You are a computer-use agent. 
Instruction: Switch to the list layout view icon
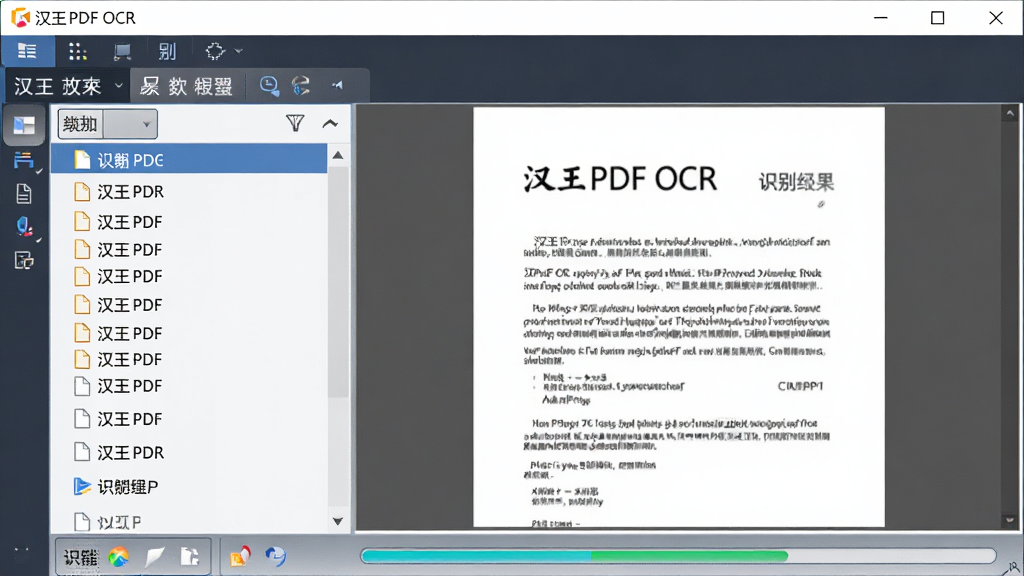point(27,51)
